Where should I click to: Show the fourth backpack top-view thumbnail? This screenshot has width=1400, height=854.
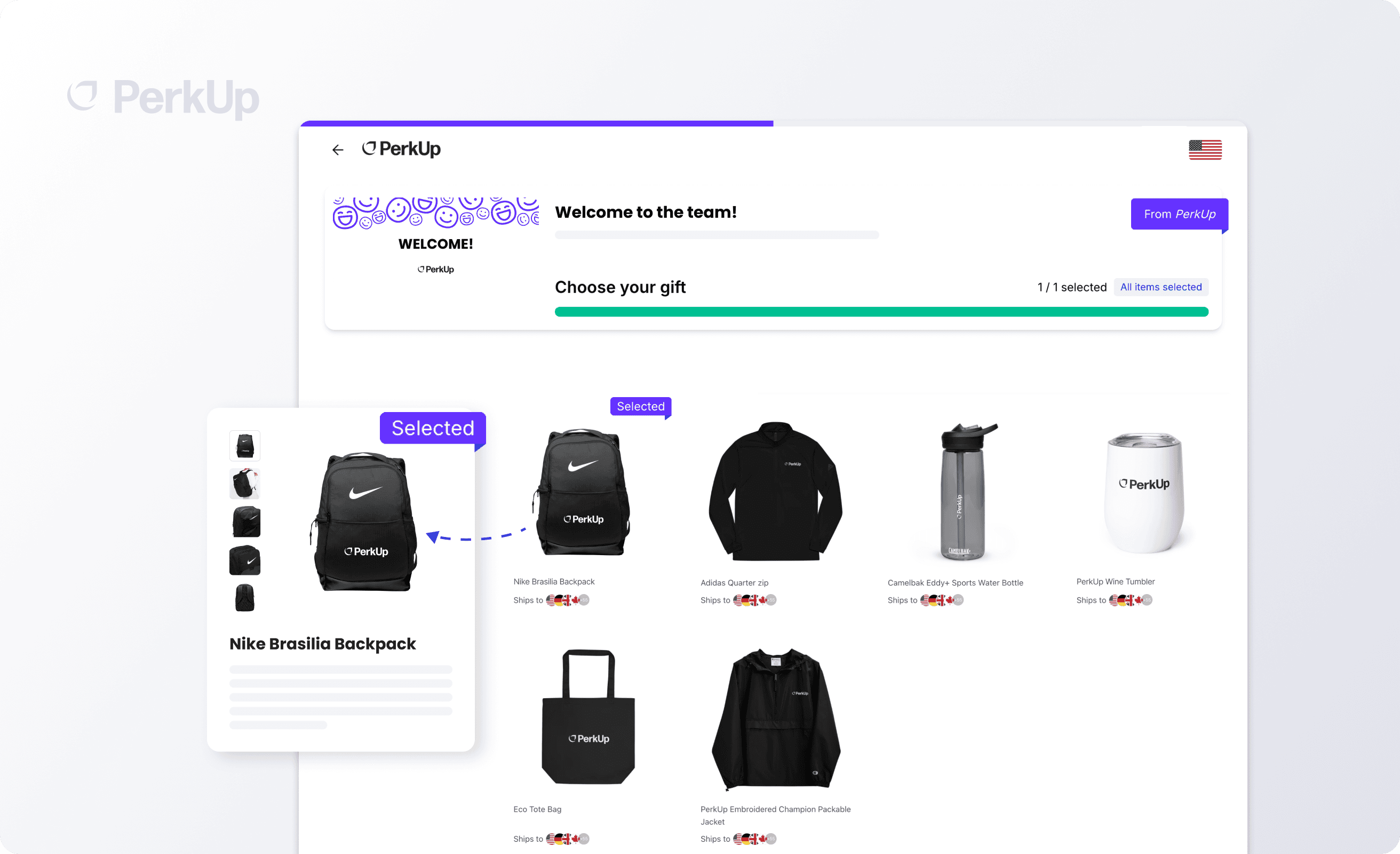pos(245,560)
